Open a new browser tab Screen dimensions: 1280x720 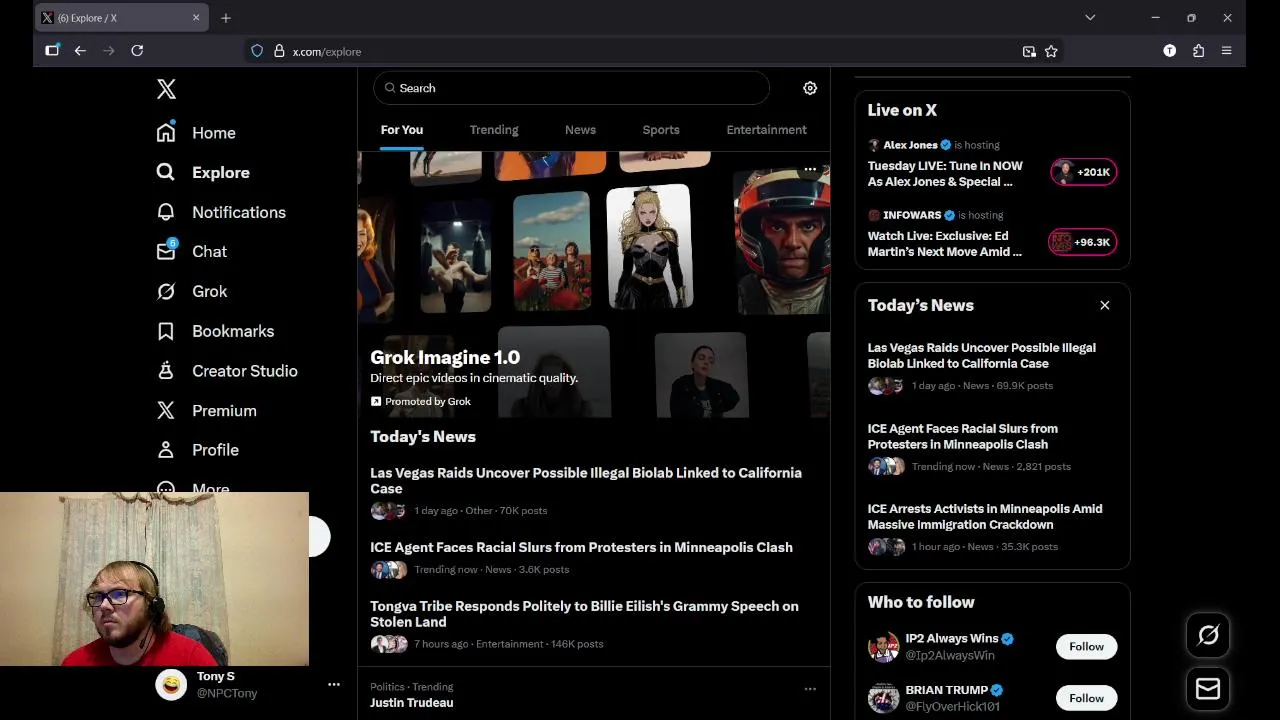pyautogui.click(x=226, y=18)
